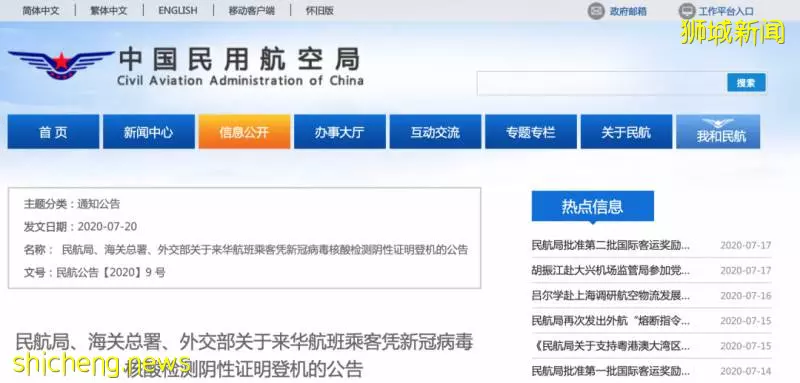
Task: Open the 新闻中心 news center tab
Action: point(149,132)
